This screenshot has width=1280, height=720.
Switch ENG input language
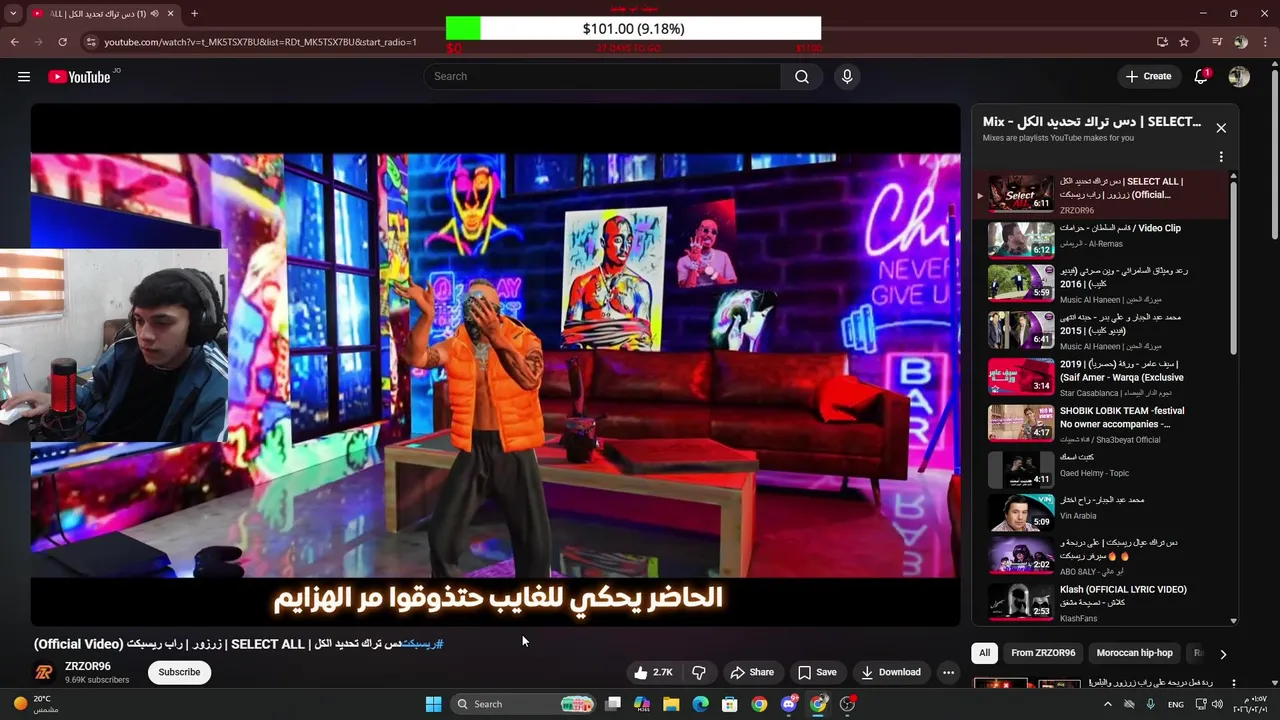1176,704
